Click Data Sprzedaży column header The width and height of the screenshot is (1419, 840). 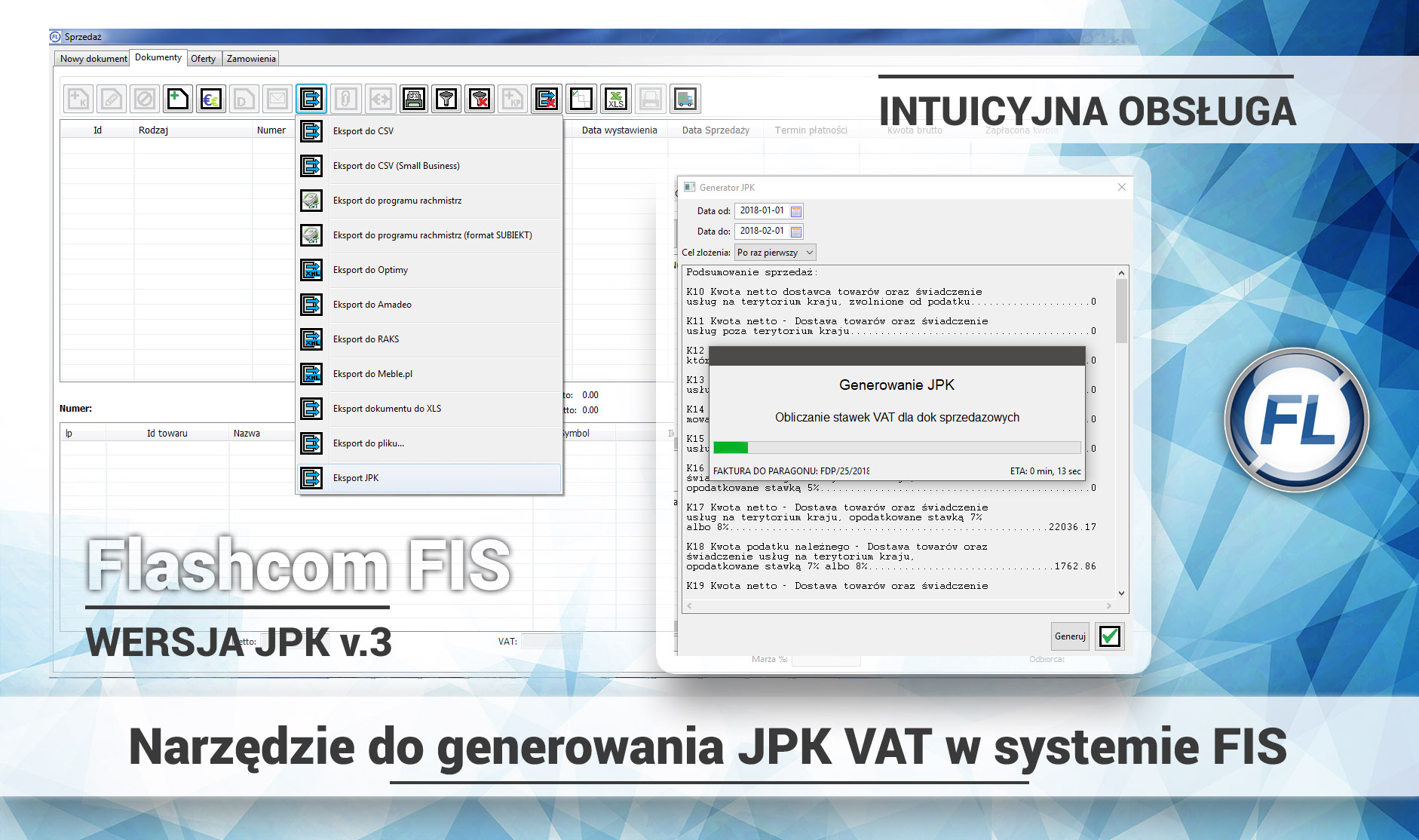coord(716,130)
